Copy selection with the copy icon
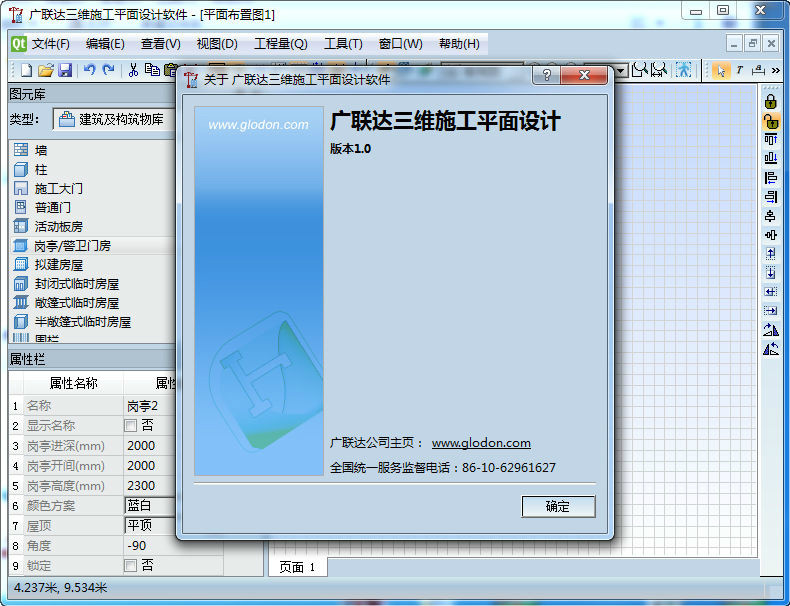Image resolution: width=790 pixels, height=606 pixels. pyautogui.click(x=152, y=70)
